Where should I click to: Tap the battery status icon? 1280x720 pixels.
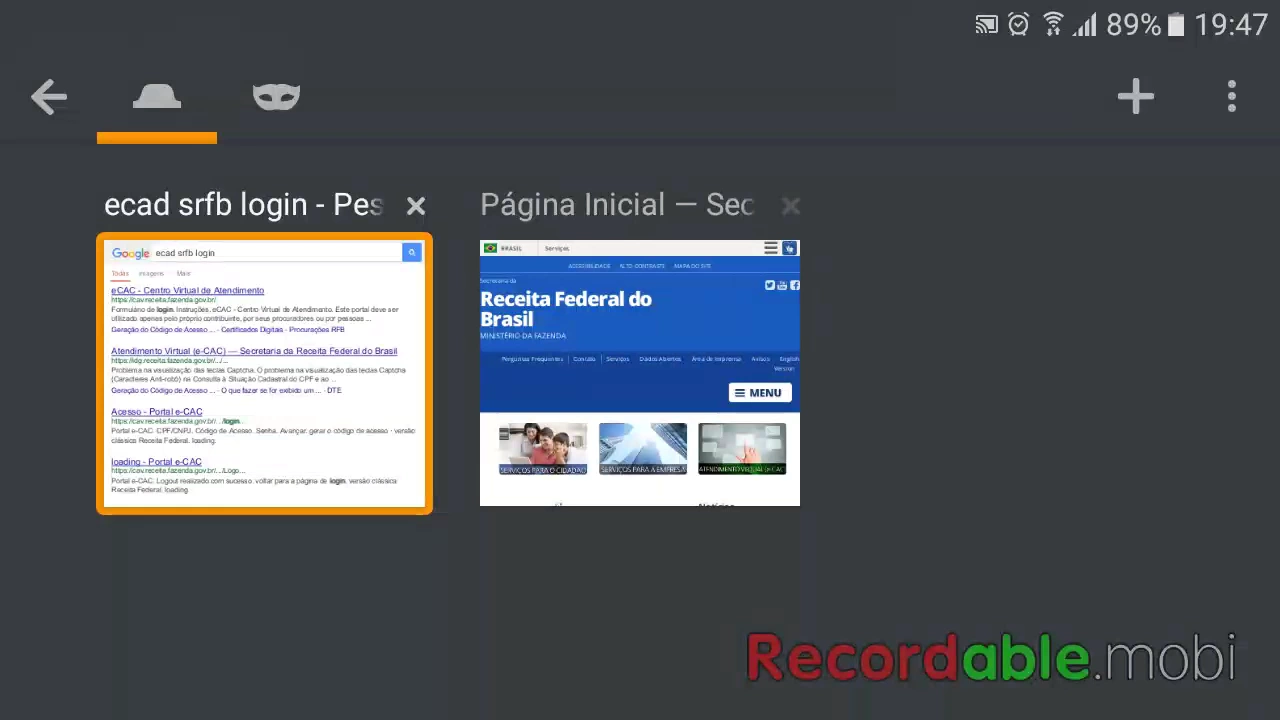pyautogui.click(x=1176, y=25)
